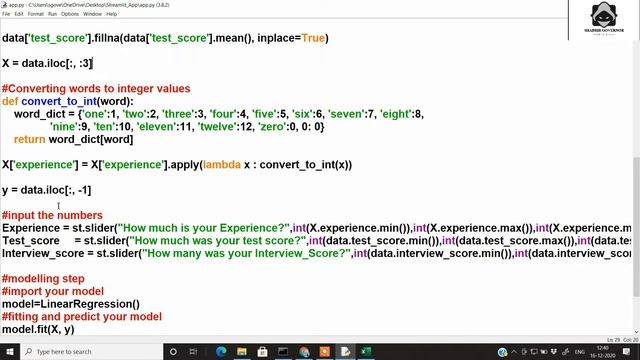The height and width of the screenshot is (360, 640).
Task: Open the File menu
Action: click(x=6, y=14)
